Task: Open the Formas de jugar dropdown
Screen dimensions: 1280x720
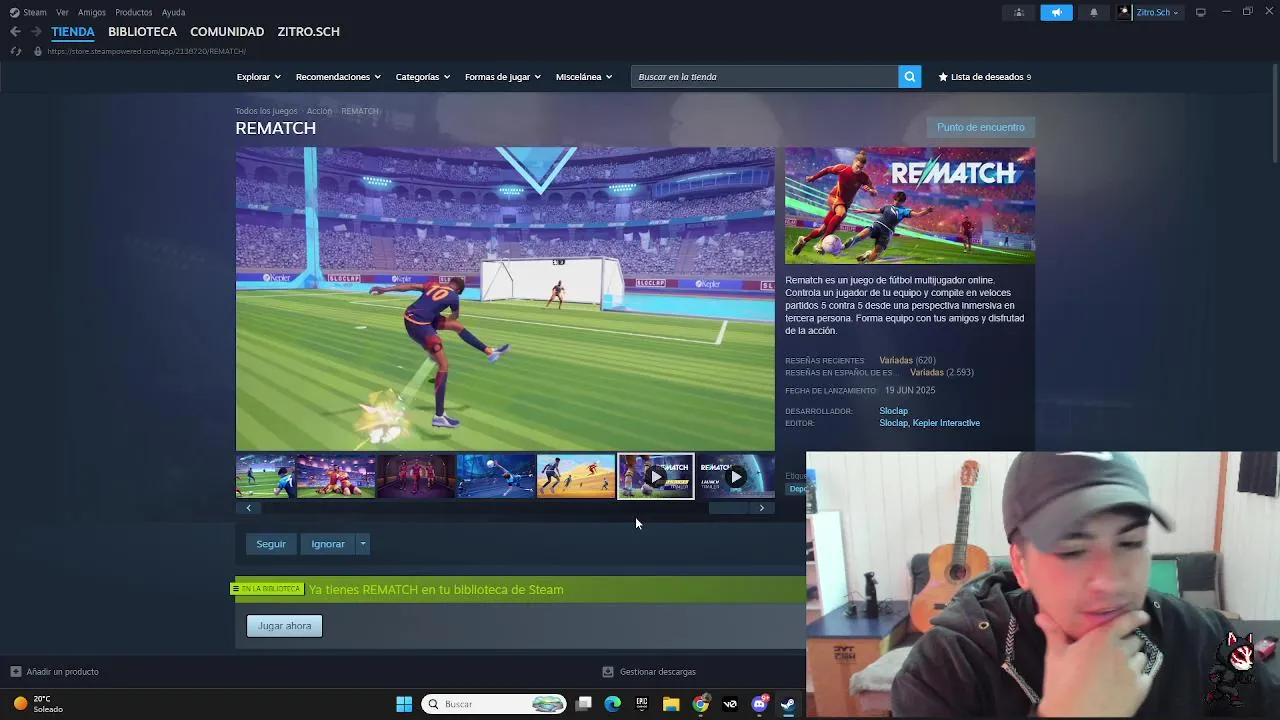Action: coord(502,77)
